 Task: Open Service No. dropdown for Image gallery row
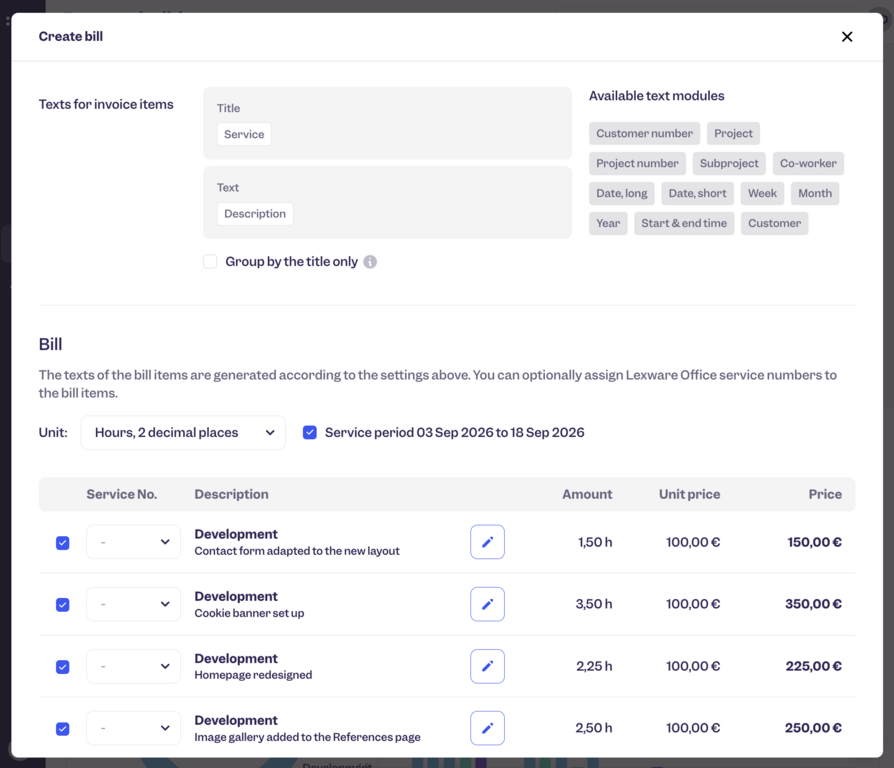coord(133,728)
